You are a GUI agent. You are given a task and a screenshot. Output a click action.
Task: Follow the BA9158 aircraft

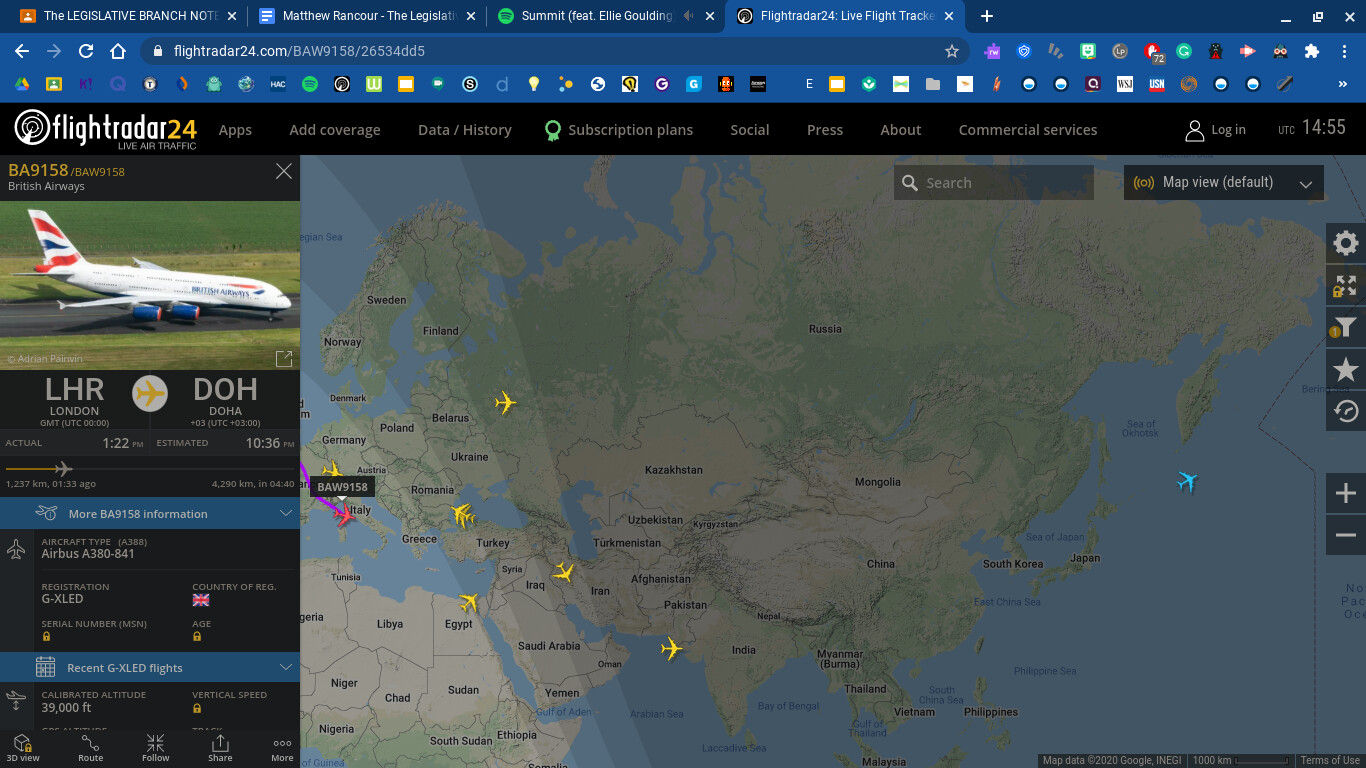[x=156, y=748]
